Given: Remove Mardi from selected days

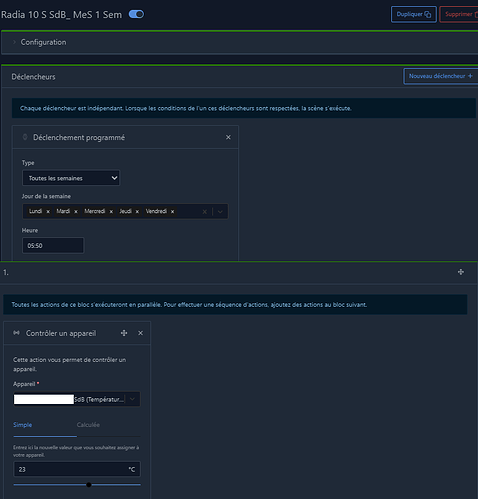Looking at the screenshot, I should 76,212.
